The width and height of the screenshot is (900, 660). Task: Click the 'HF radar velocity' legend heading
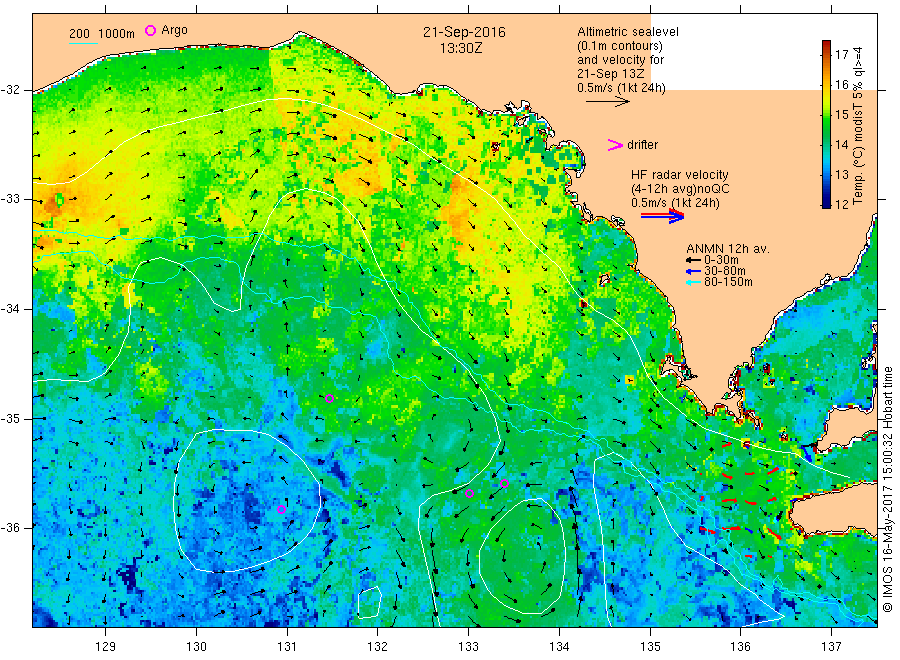[x=680, y=174]
